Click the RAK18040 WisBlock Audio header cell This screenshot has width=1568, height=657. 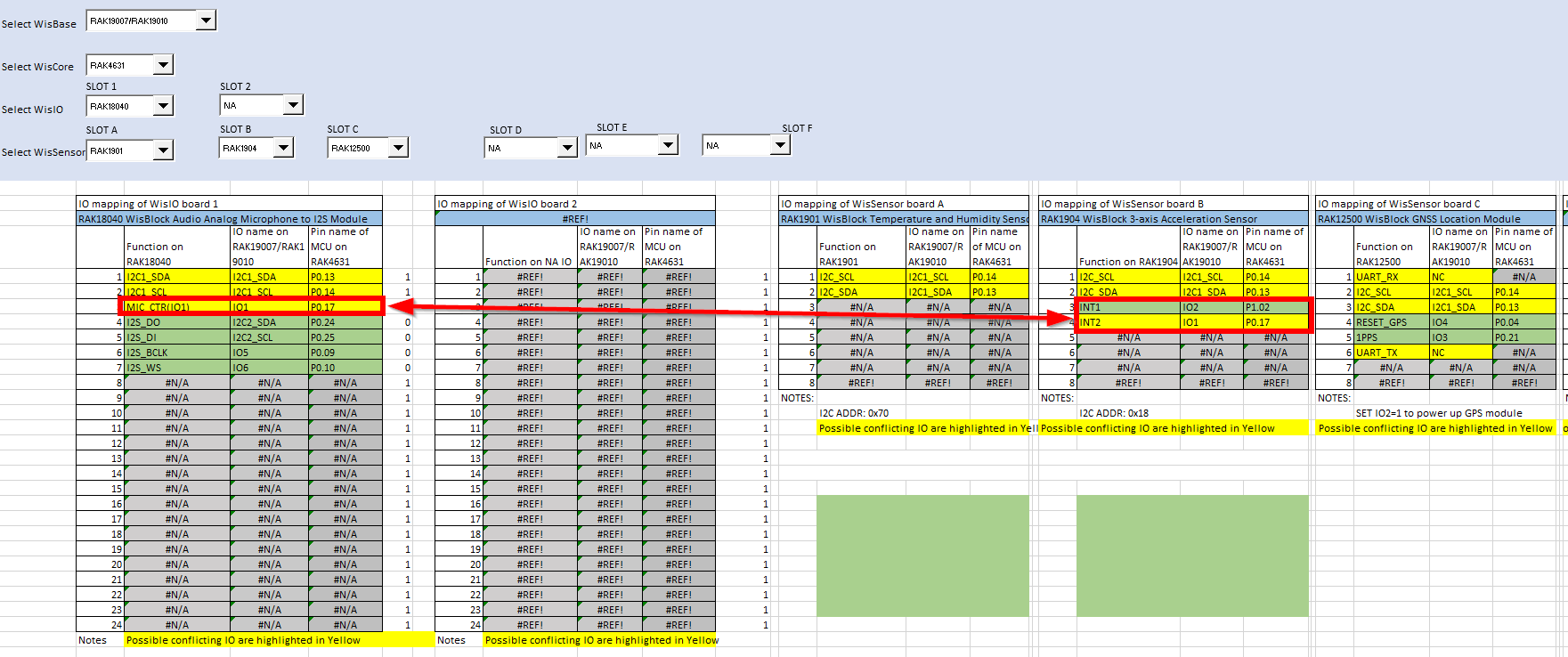click(229, 219)
